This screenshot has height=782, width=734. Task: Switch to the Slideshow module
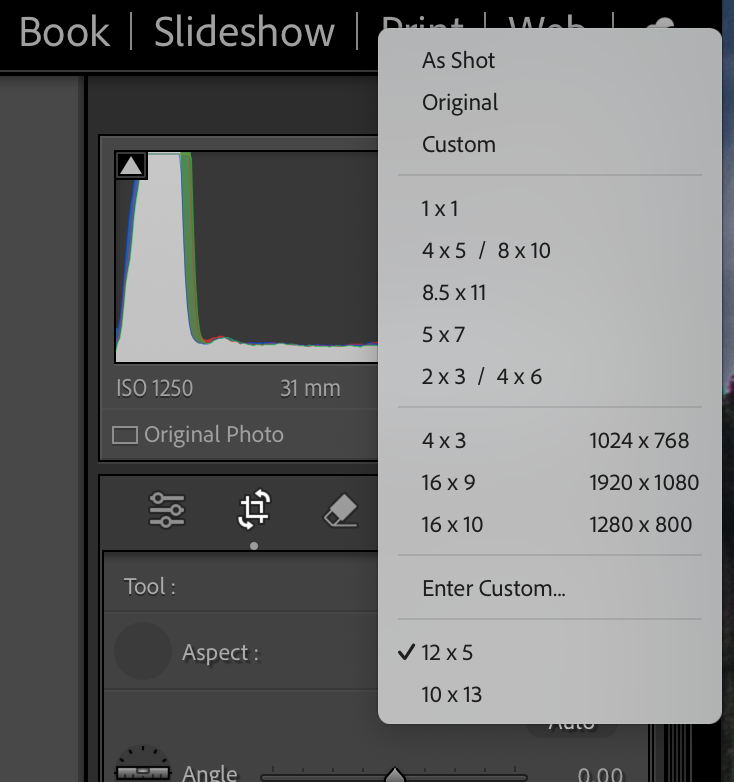(244, 32)
